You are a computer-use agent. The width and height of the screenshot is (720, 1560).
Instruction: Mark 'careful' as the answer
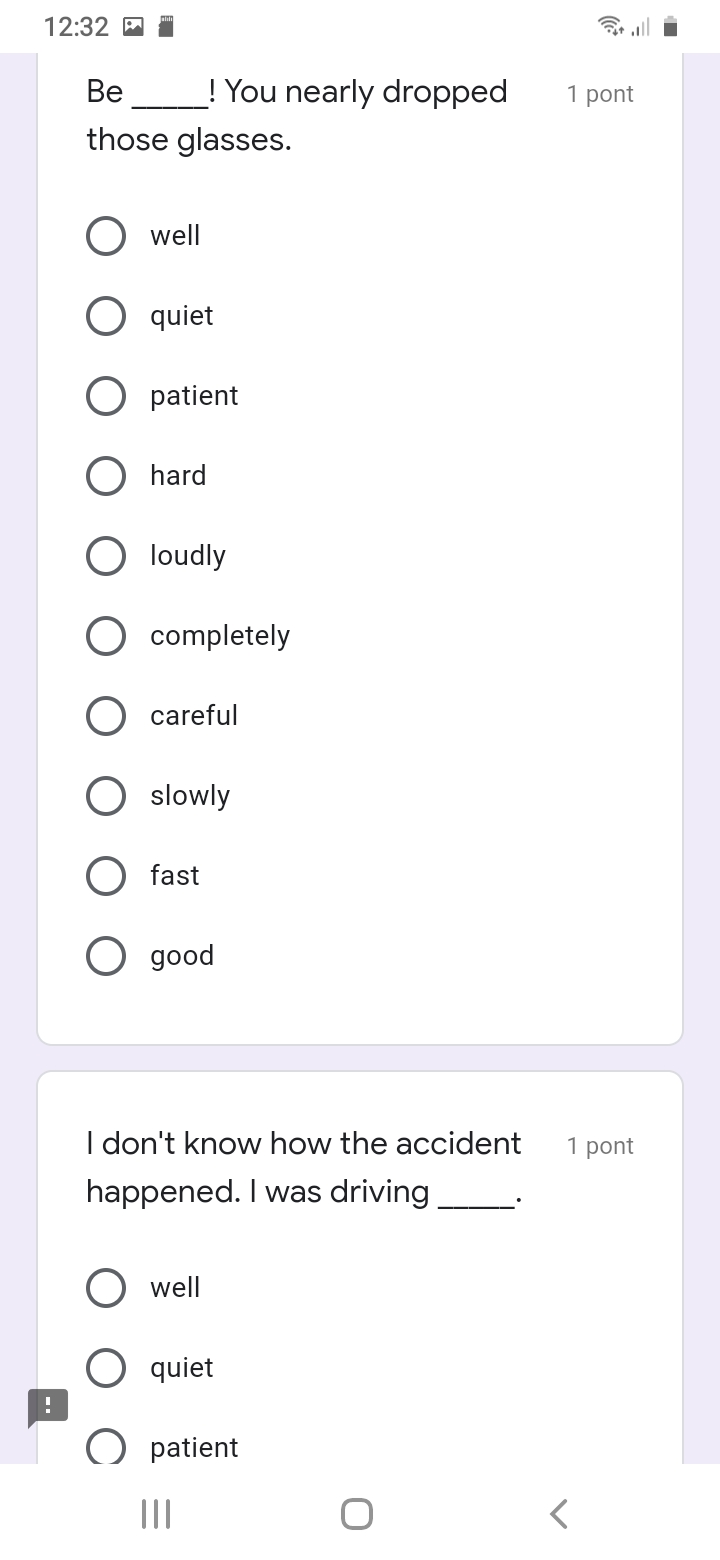[106, 716]
